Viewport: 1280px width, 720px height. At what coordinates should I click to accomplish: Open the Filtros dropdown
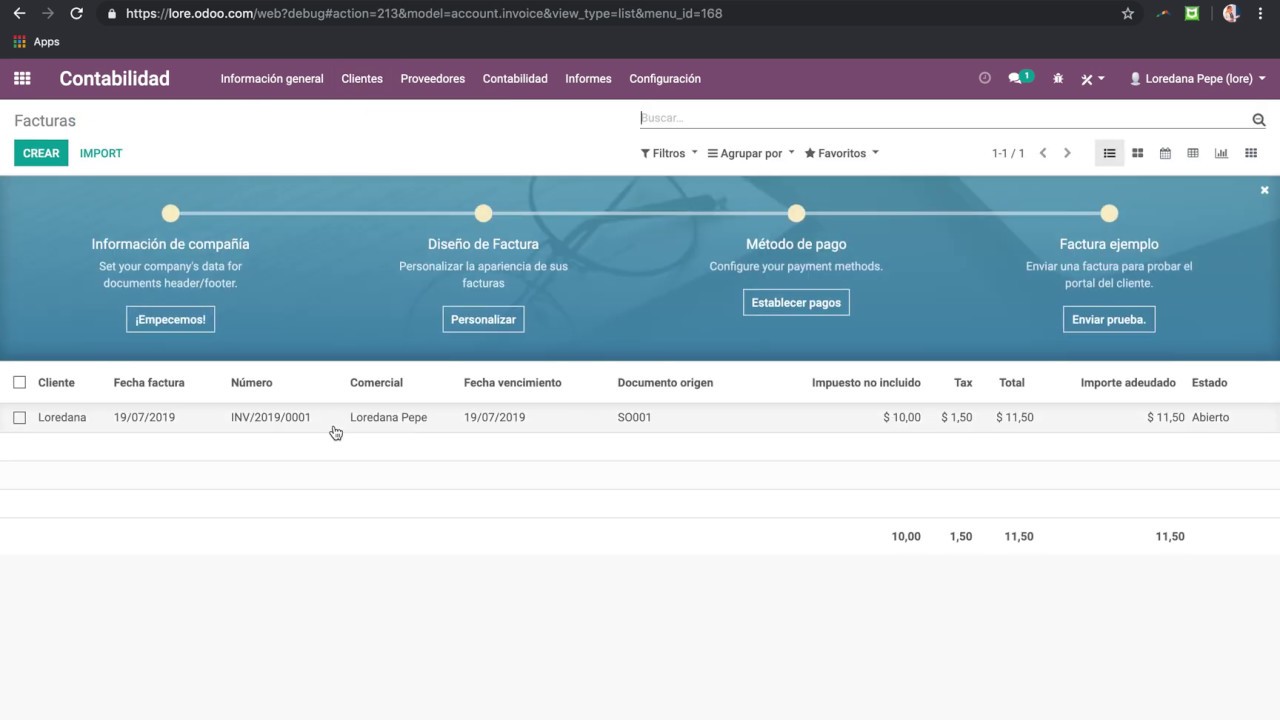coord(669,153)
